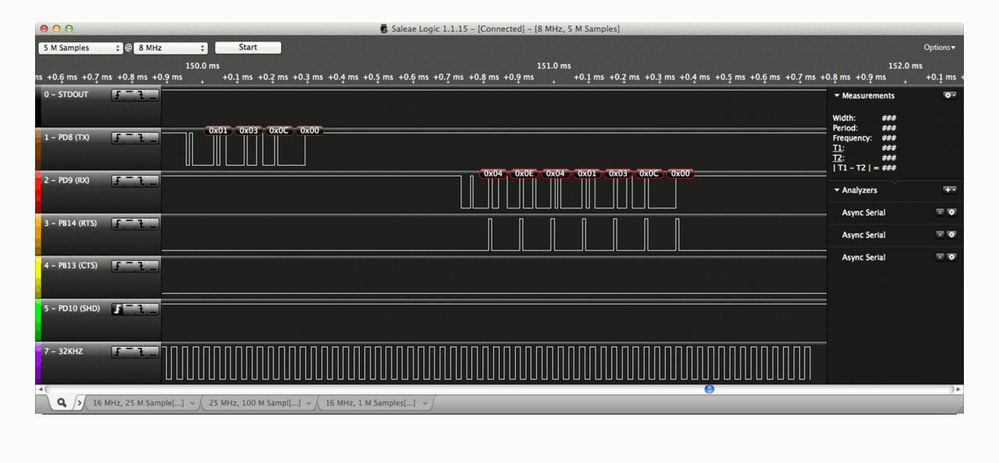Open the add analyzer plus dropdown
Image resolution: width=999 pixels, height=463 pixels.
pyautogui.click(x=949, y=190)
